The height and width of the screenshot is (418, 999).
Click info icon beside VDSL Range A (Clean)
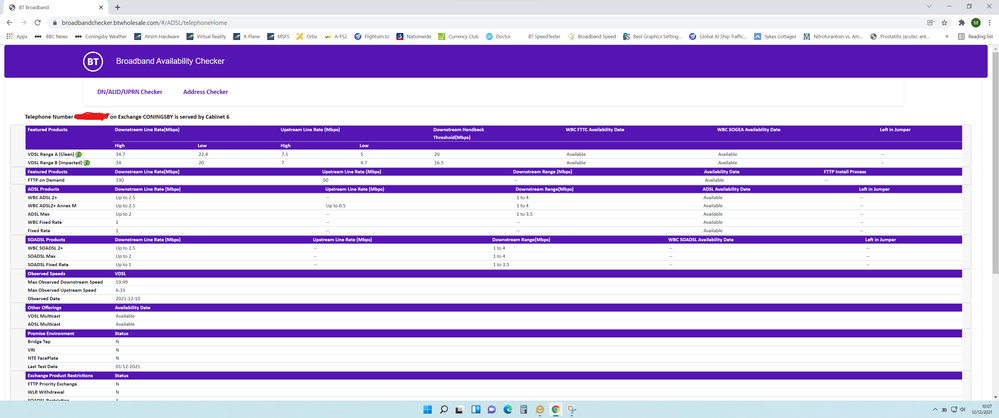pos(78,154)
